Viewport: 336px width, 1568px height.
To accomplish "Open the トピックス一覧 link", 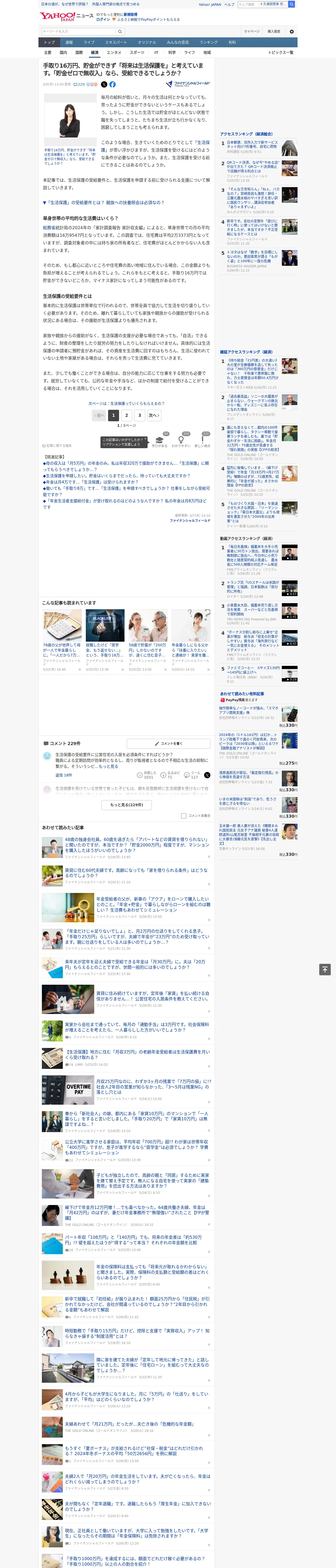I will pyautogui.click(x=281, y=52).
